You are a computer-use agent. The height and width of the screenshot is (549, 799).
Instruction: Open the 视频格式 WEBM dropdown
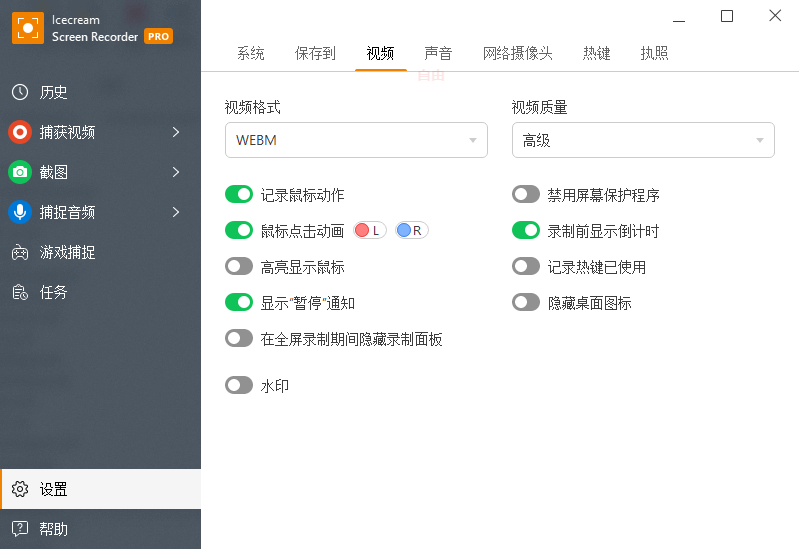tap(356, 140)
